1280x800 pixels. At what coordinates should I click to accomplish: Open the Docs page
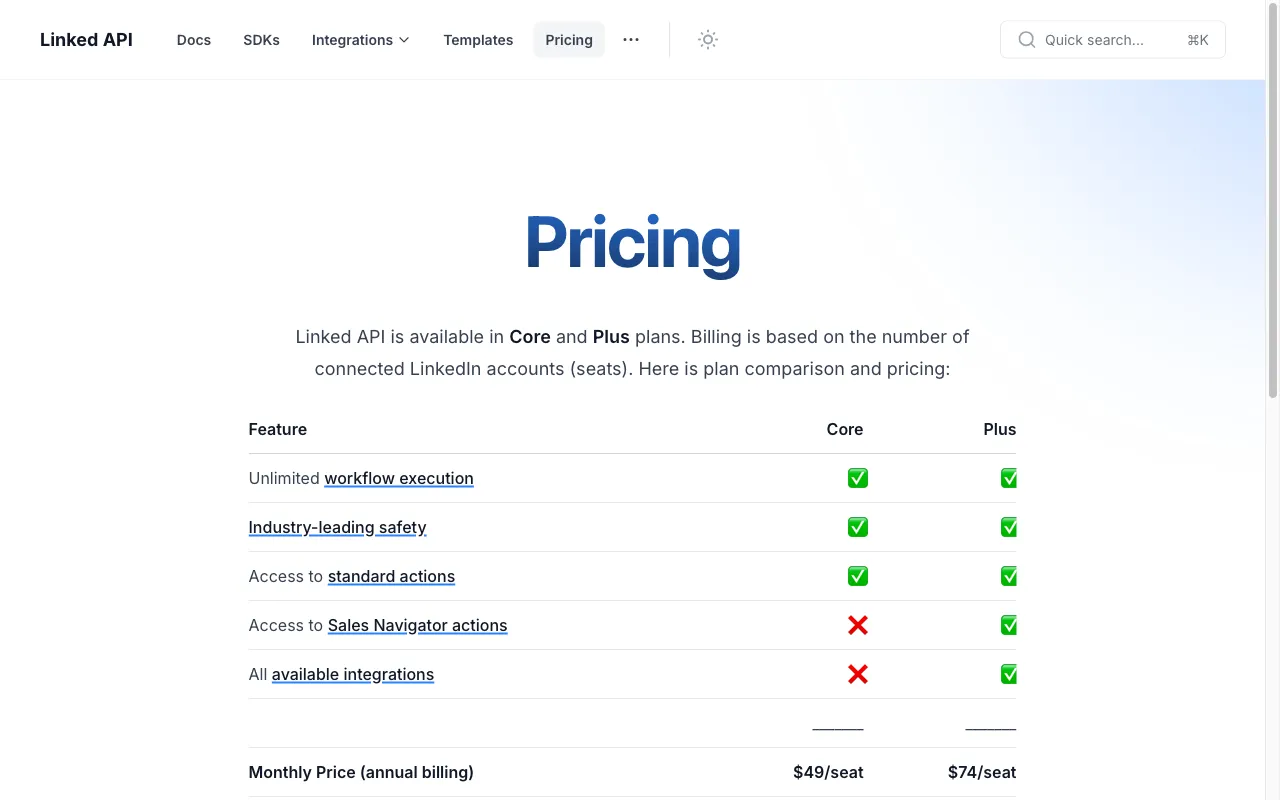pos(194,40)
